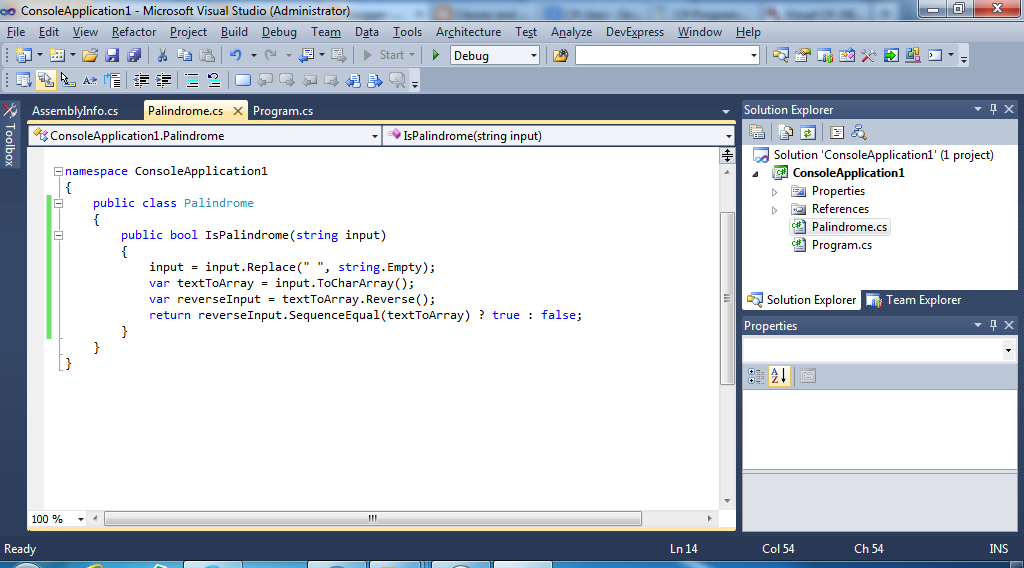Click the Add New Item toolbar icon

click(57, 55)
